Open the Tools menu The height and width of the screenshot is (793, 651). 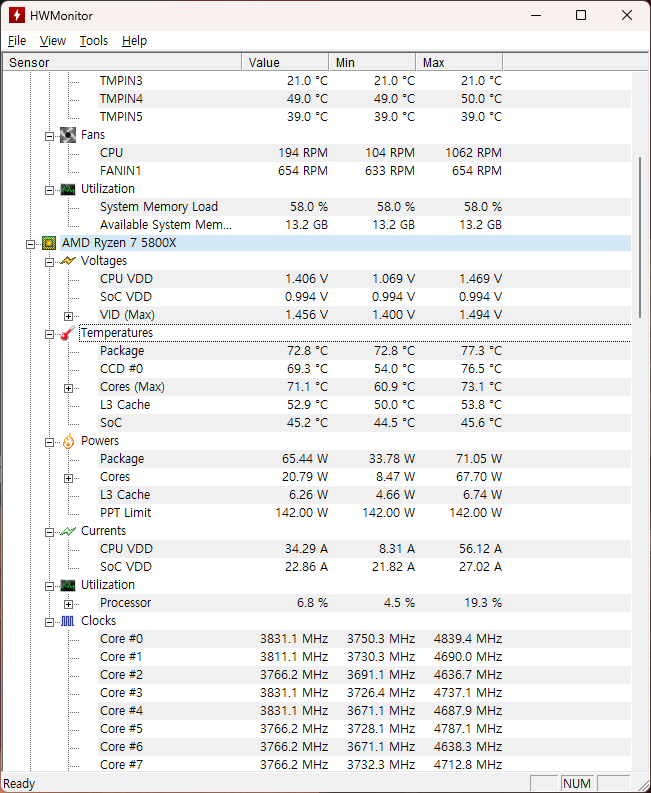click(x=94, y=40)
